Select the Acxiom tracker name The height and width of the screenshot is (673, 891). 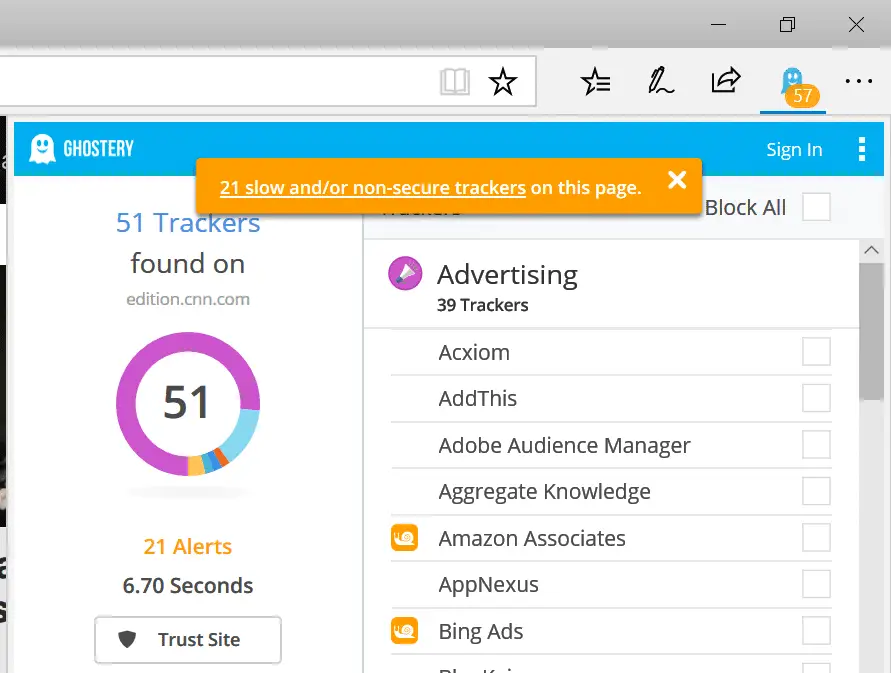[474, 352]
